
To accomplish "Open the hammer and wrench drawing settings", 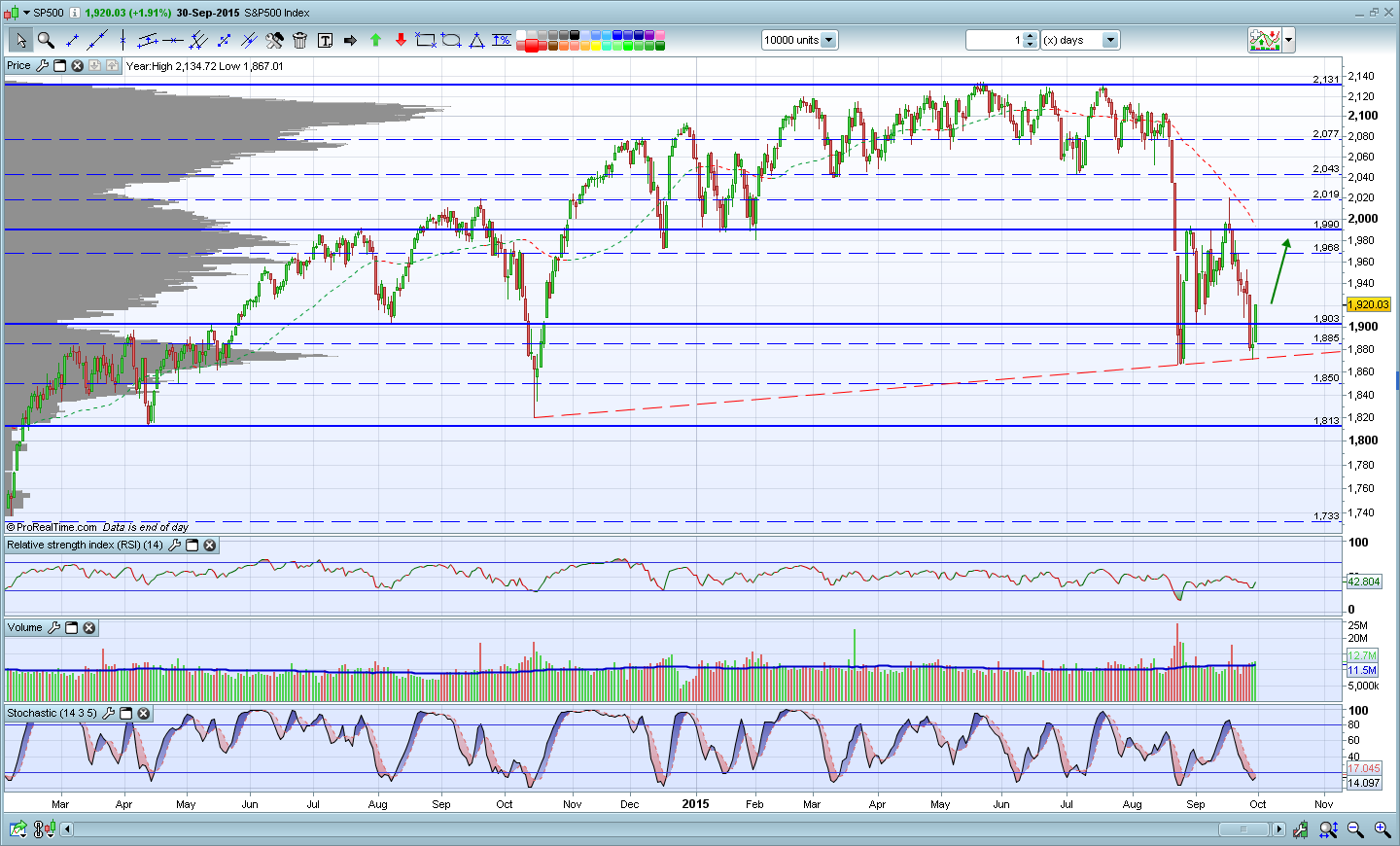I will [x=274, y=40].
